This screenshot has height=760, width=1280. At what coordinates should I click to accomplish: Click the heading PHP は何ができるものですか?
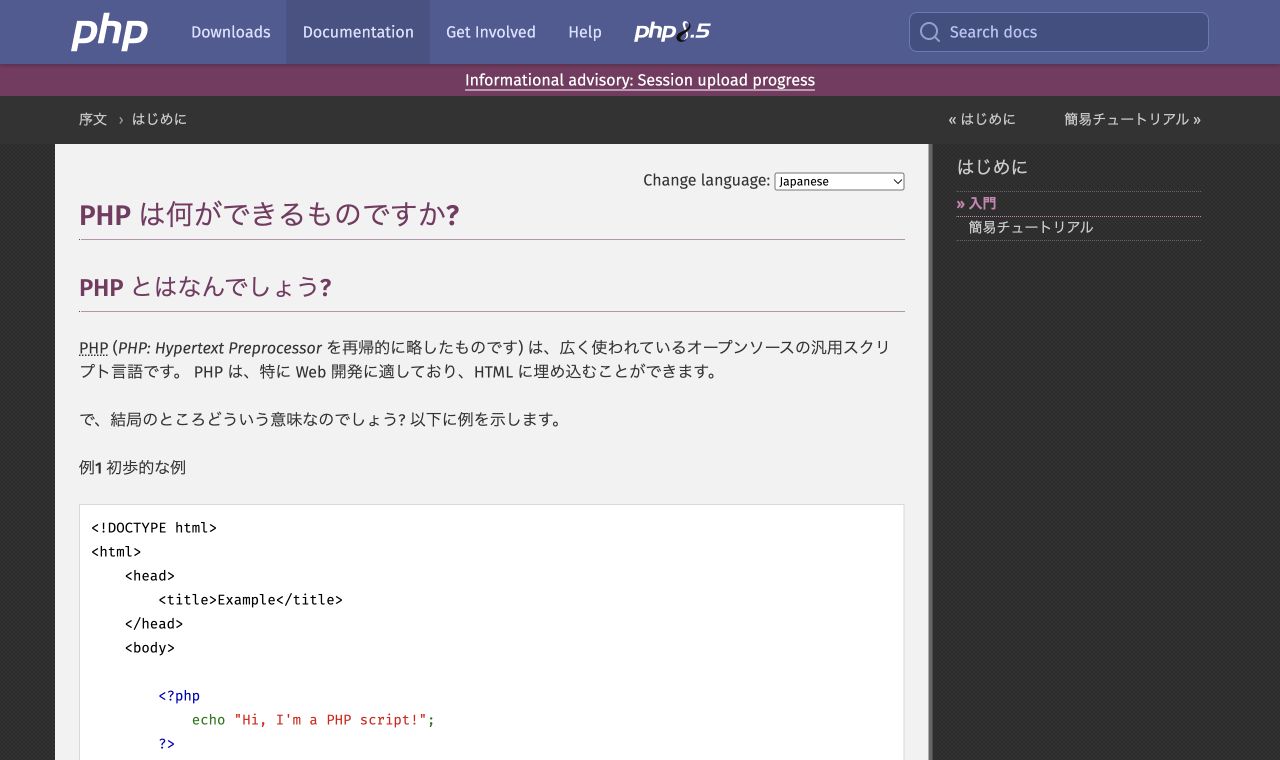pos(269,215)
